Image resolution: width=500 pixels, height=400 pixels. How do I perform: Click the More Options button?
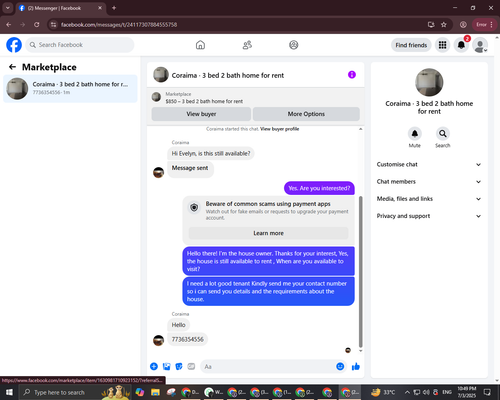coord(306,114)
